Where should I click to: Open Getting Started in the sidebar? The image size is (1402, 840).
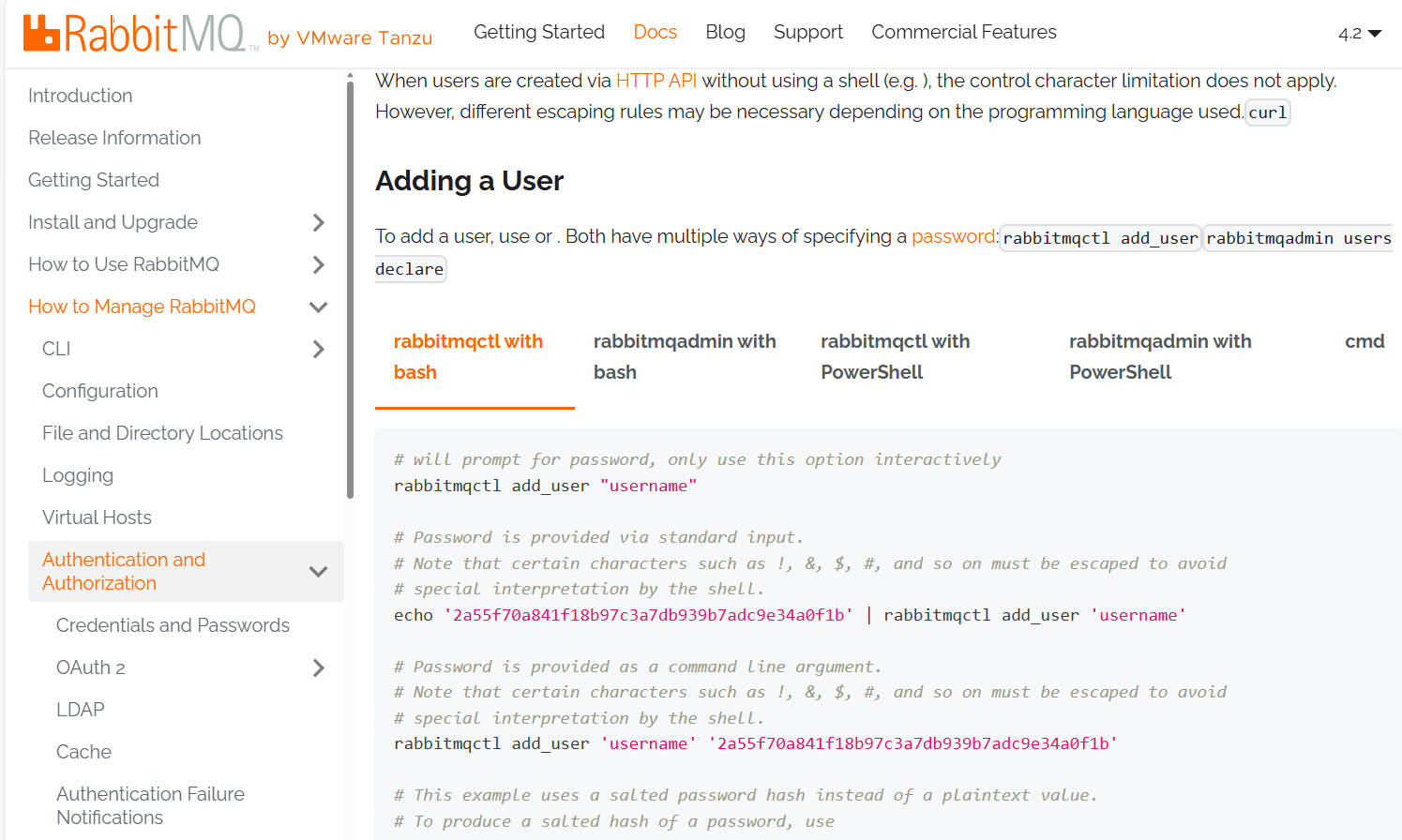(94, 180)
